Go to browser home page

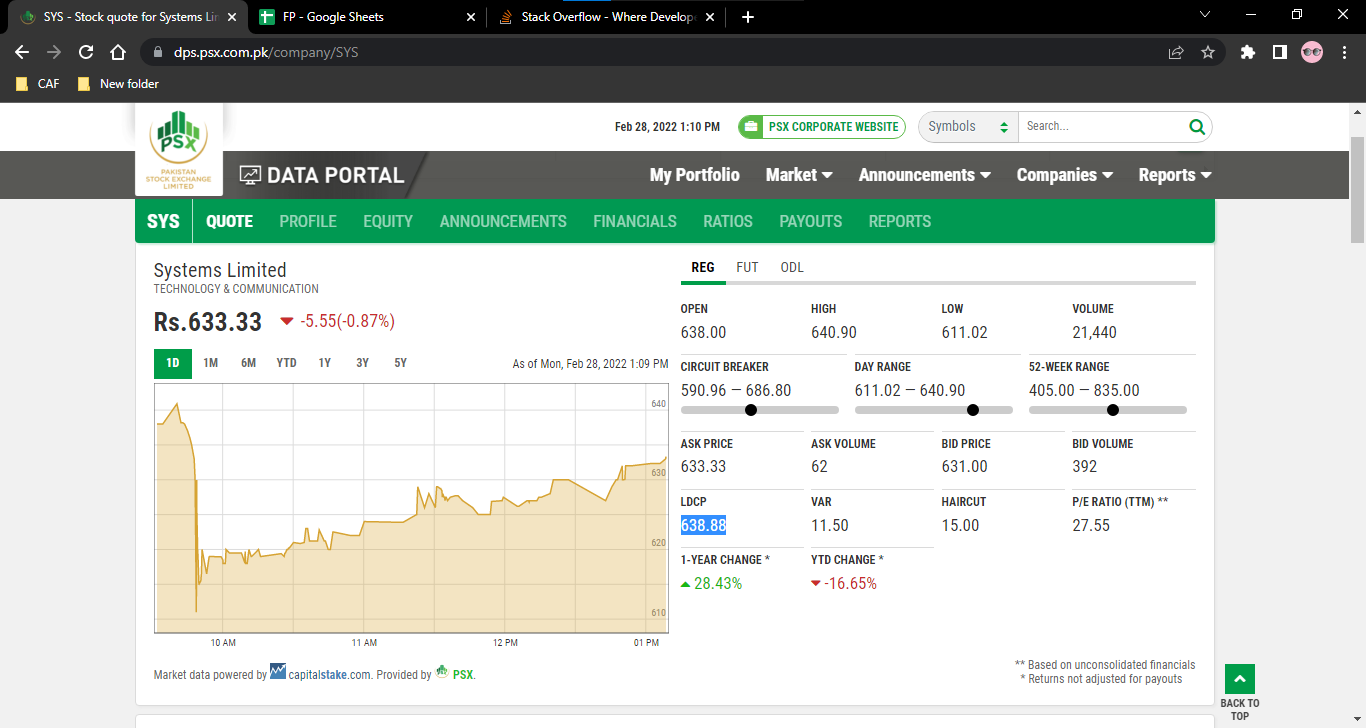pyautogui.click(x=118, y=52)
